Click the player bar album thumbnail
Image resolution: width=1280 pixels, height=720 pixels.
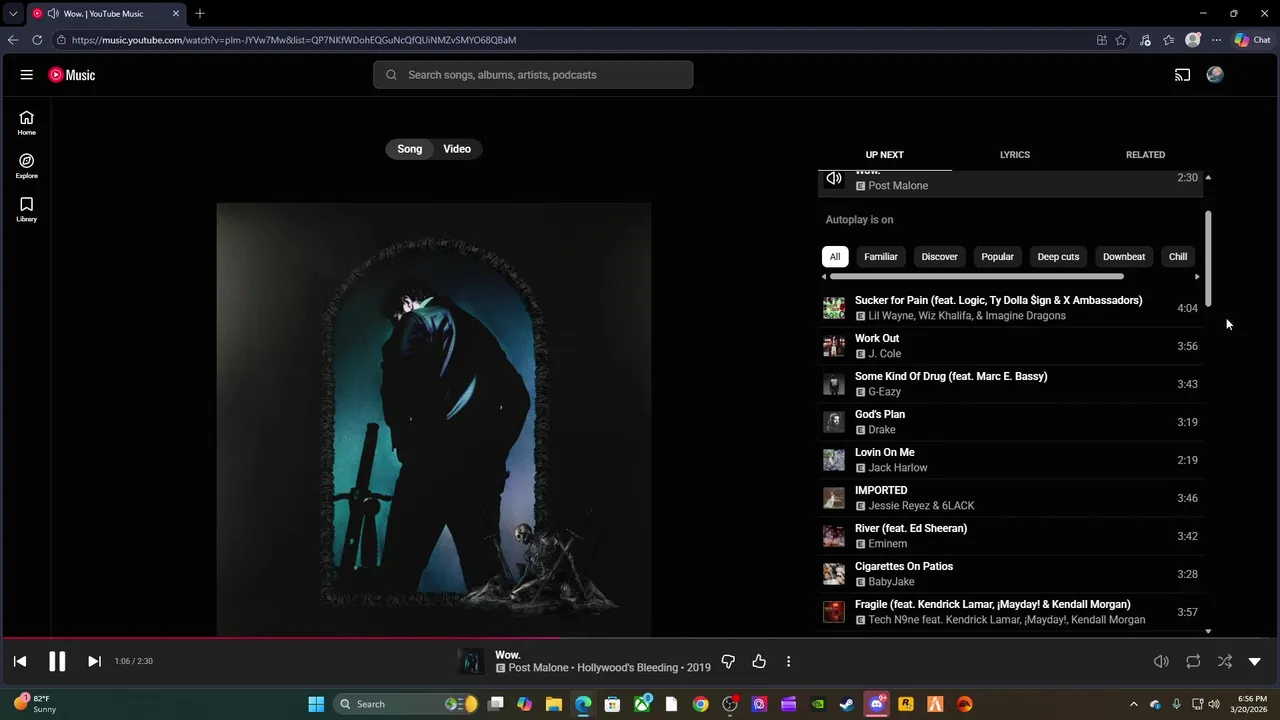471,661
